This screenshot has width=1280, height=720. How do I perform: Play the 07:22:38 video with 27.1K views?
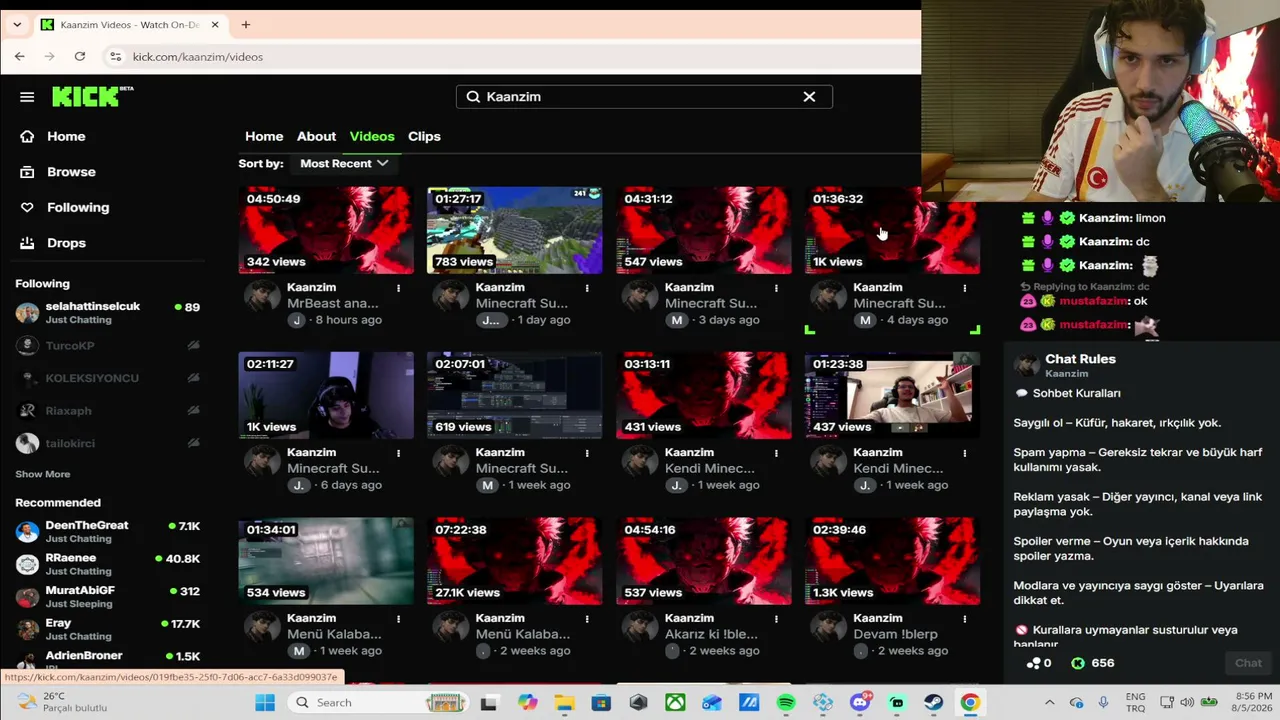click(x=514, y=561)
